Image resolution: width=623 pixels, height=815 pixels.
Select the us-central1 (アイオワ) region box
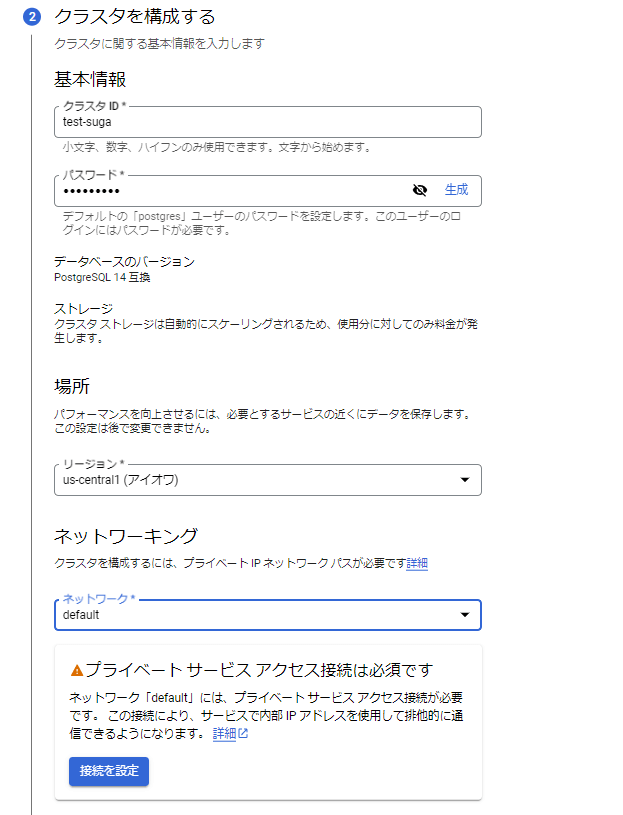268,480
